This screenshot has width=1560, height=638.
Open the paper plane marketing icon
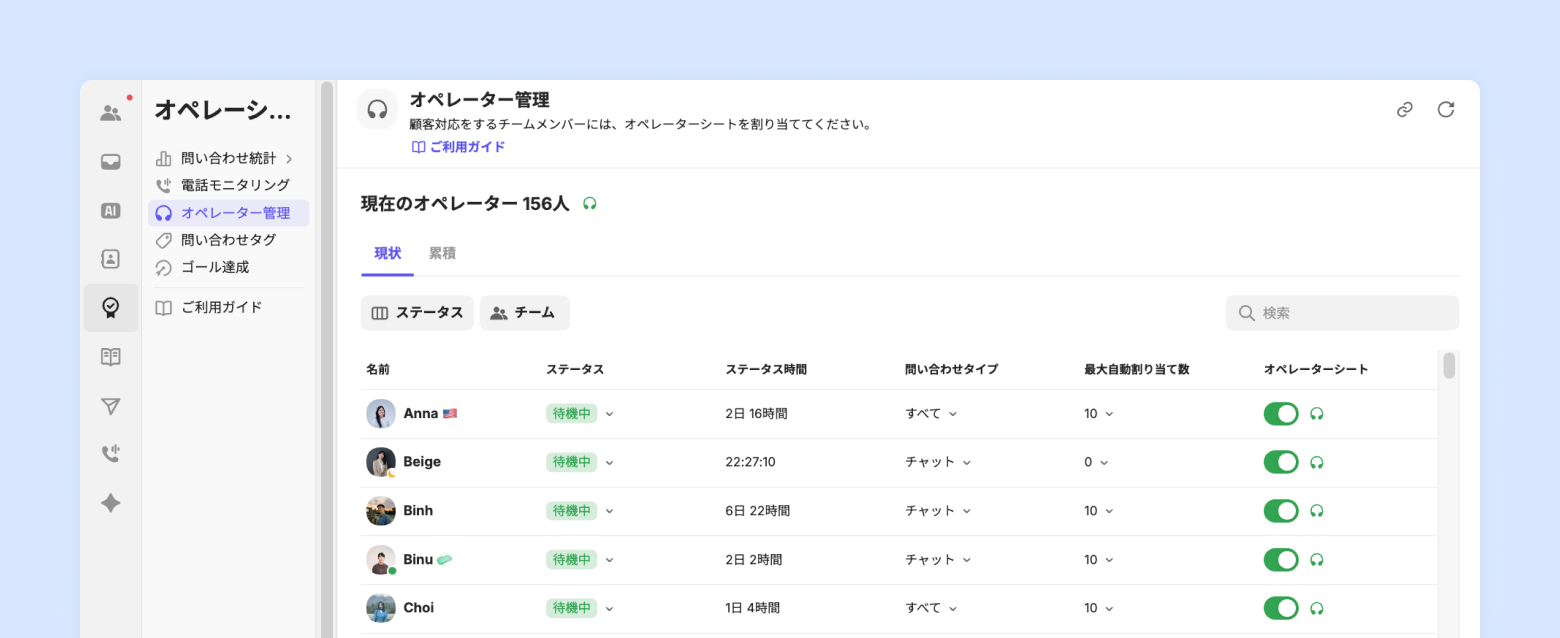tap(111, 406)
